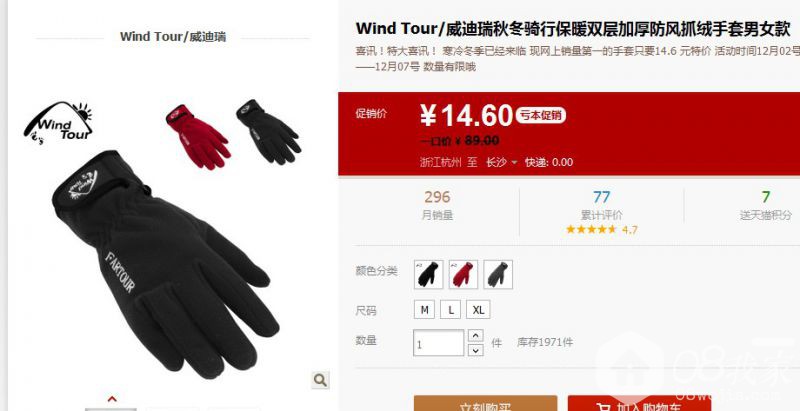Image resolution: width=800 pixels, height=411 pixels.
Task: Open the 长沙 destination city dropdown
Action: coord(501,162)
